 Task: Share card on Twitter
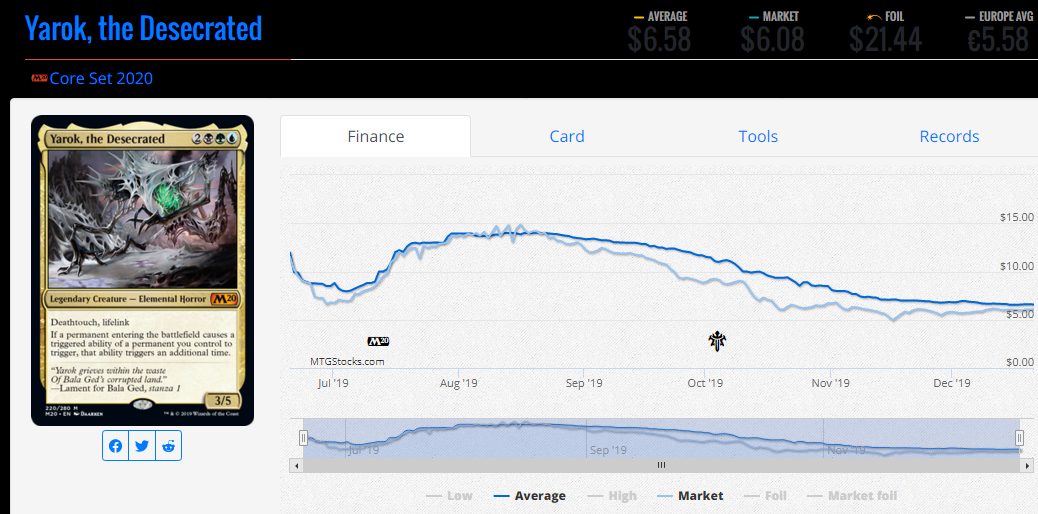142,446
